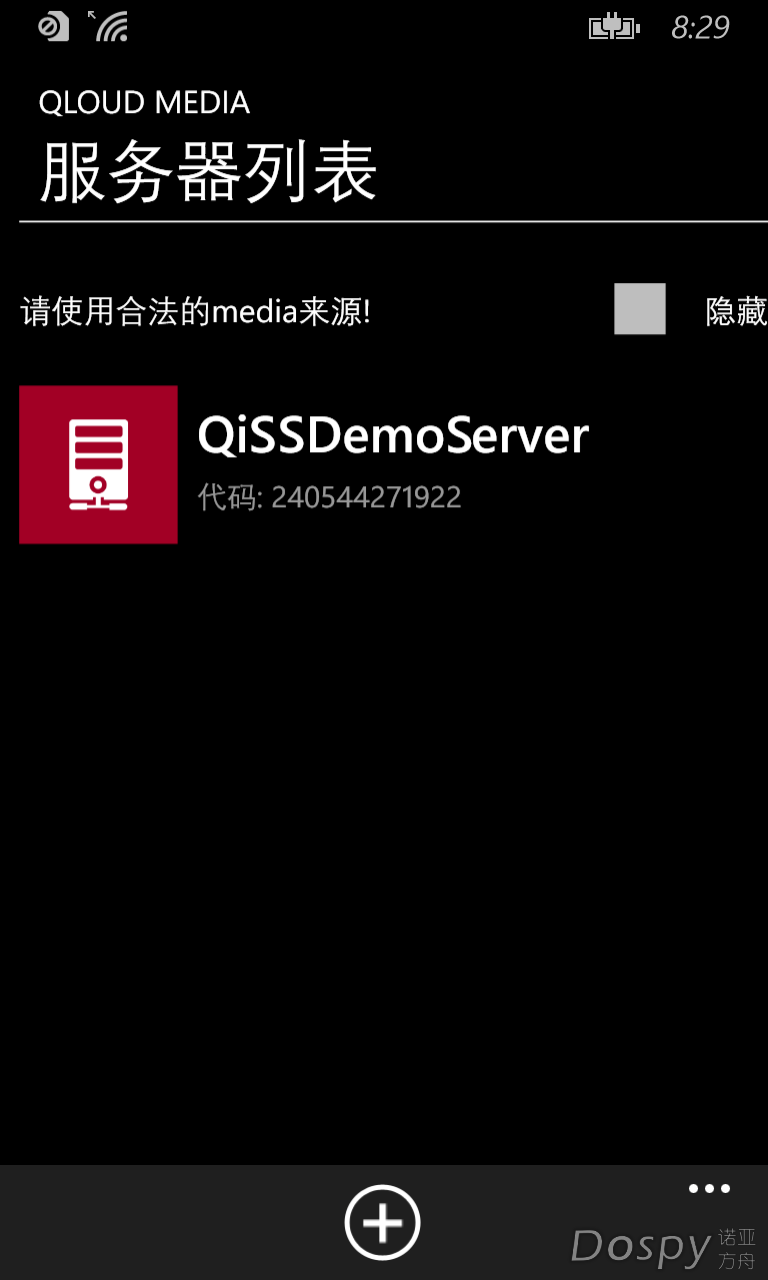Click the red server tile icon
This screenshot has height=1280, width=768.
tap(98, 465)
